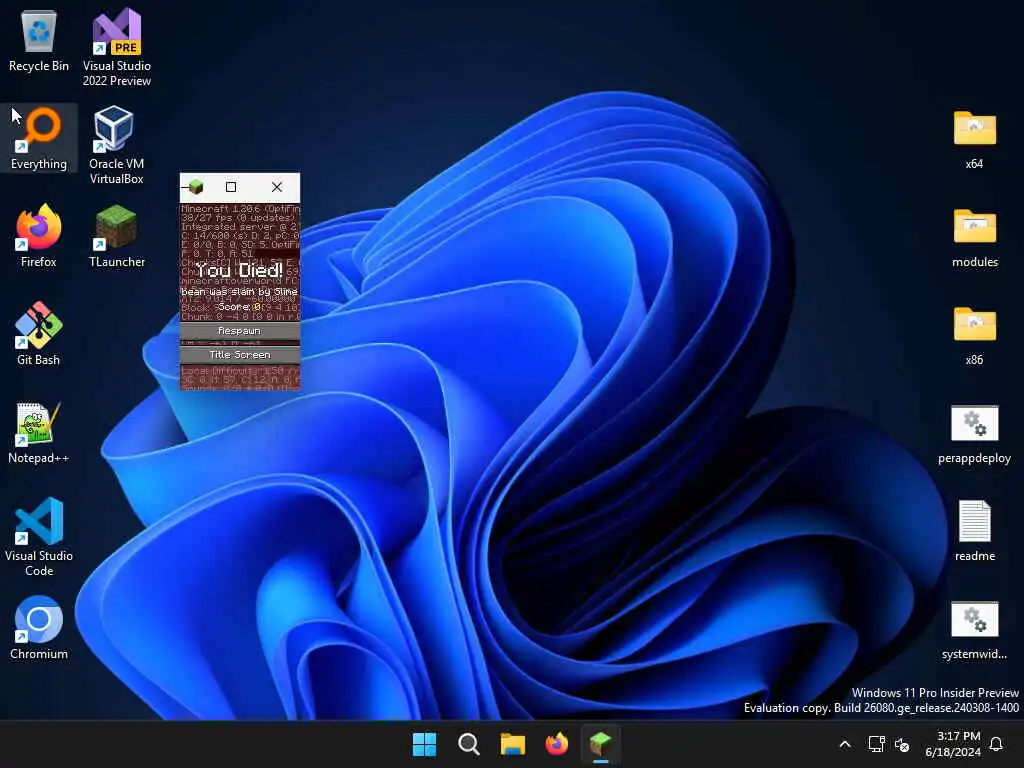This screenshot has height=768, width=1024.
Task: Select the x64 folder on desktop
Action: click(974, 138)
